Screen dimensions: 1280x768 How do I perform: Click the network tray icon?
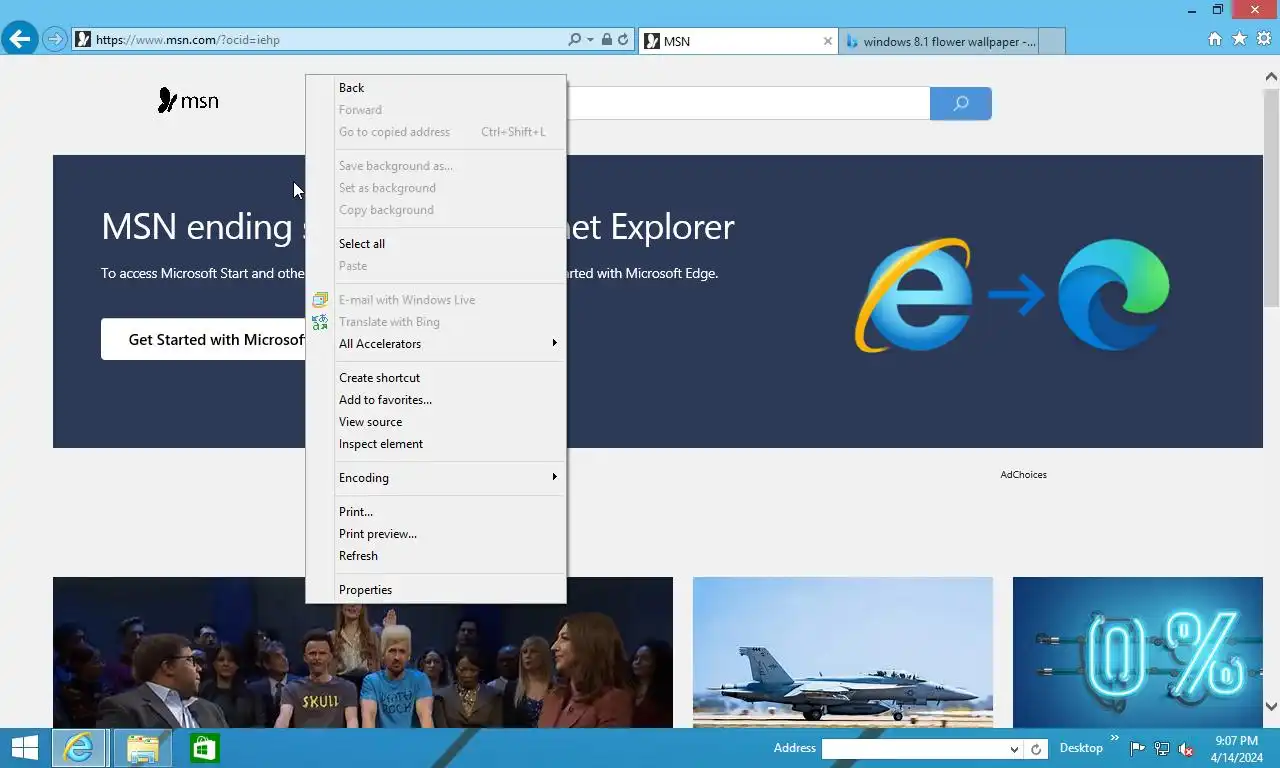click(1162, 748)
